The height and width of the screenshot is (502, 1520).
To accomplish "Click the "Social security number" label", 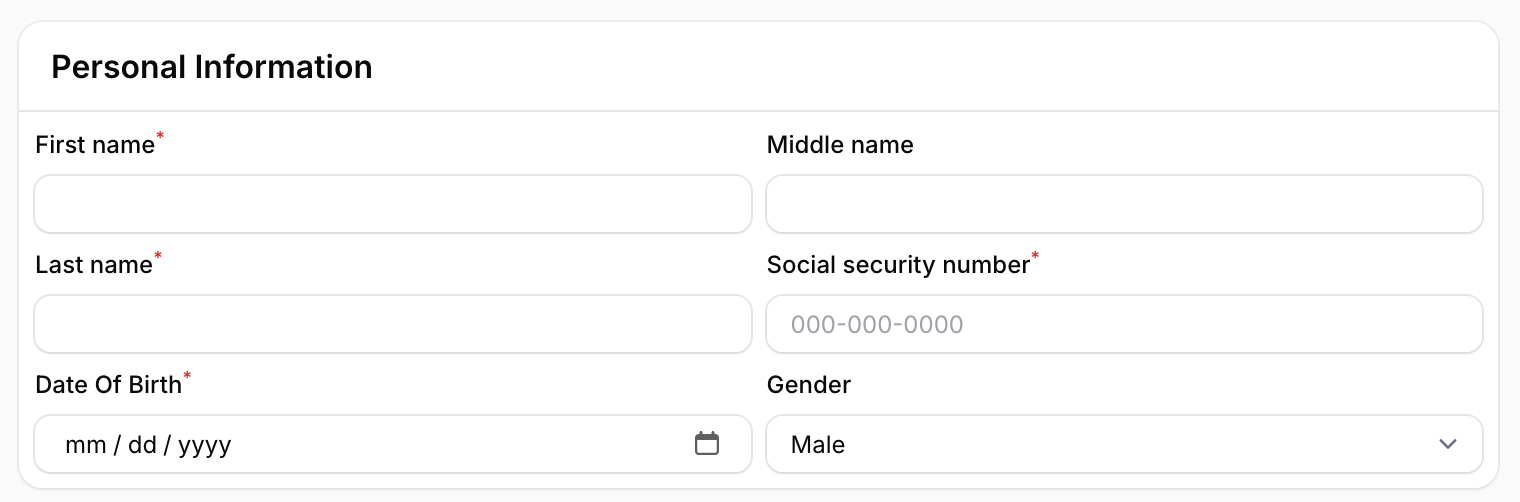I will (898, 265).
